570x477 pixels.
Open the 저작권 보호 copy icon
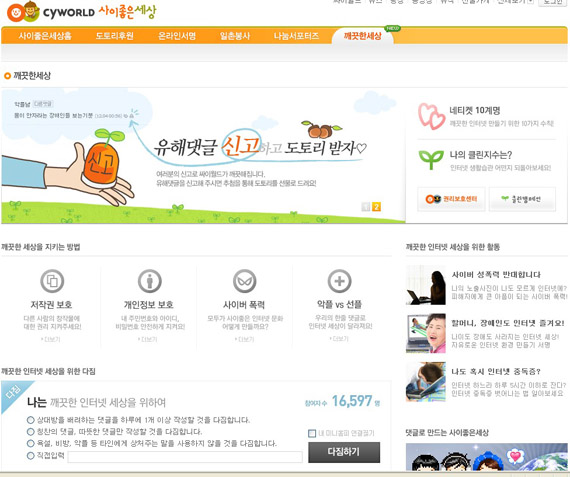[52, 281]
